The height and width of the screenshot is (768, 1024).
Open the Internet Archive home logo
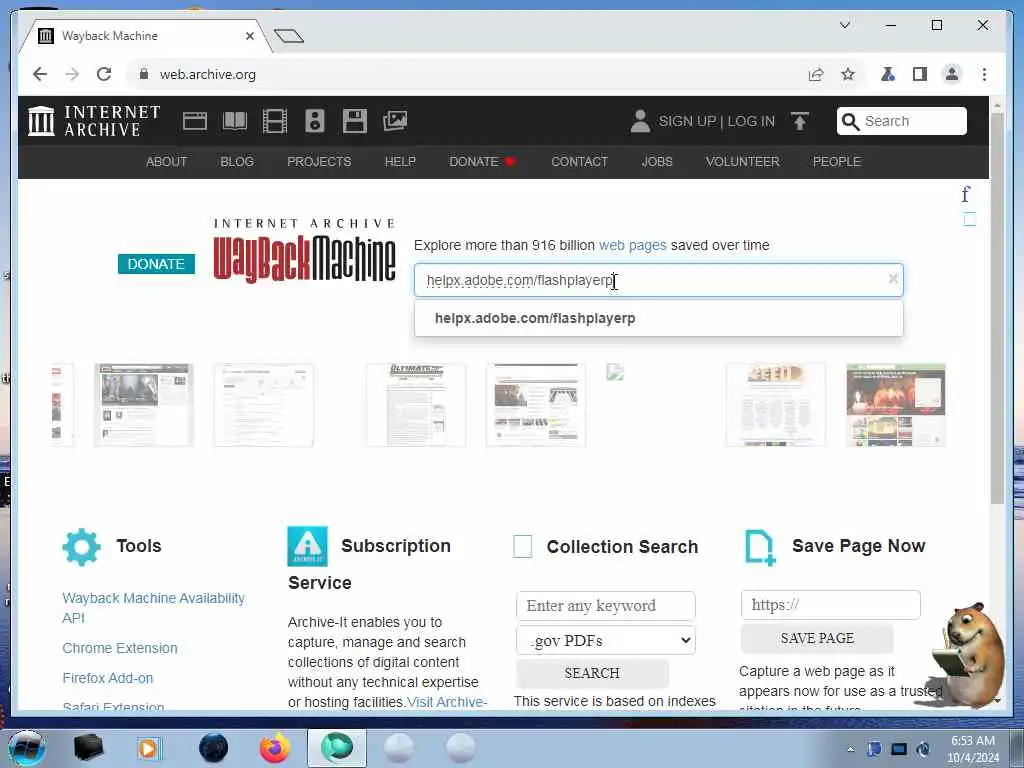[x=94, y=121]
